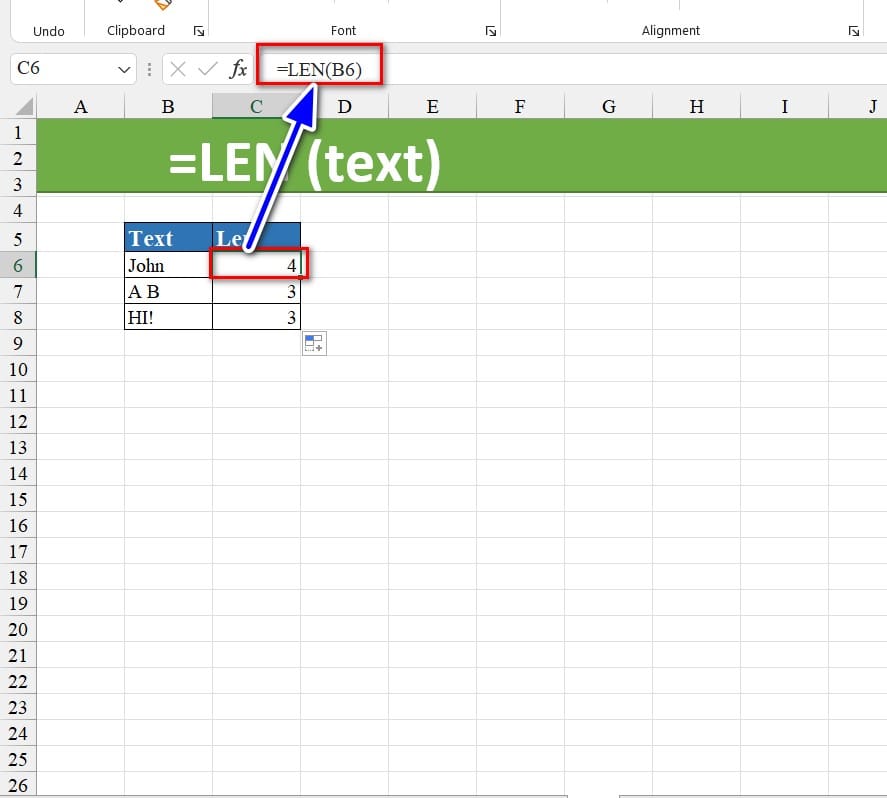Image resolution: width=887 pixels, height=798 pixels.
Task: Expand the Name Box dropdown arrow
Action: point(125,70)
